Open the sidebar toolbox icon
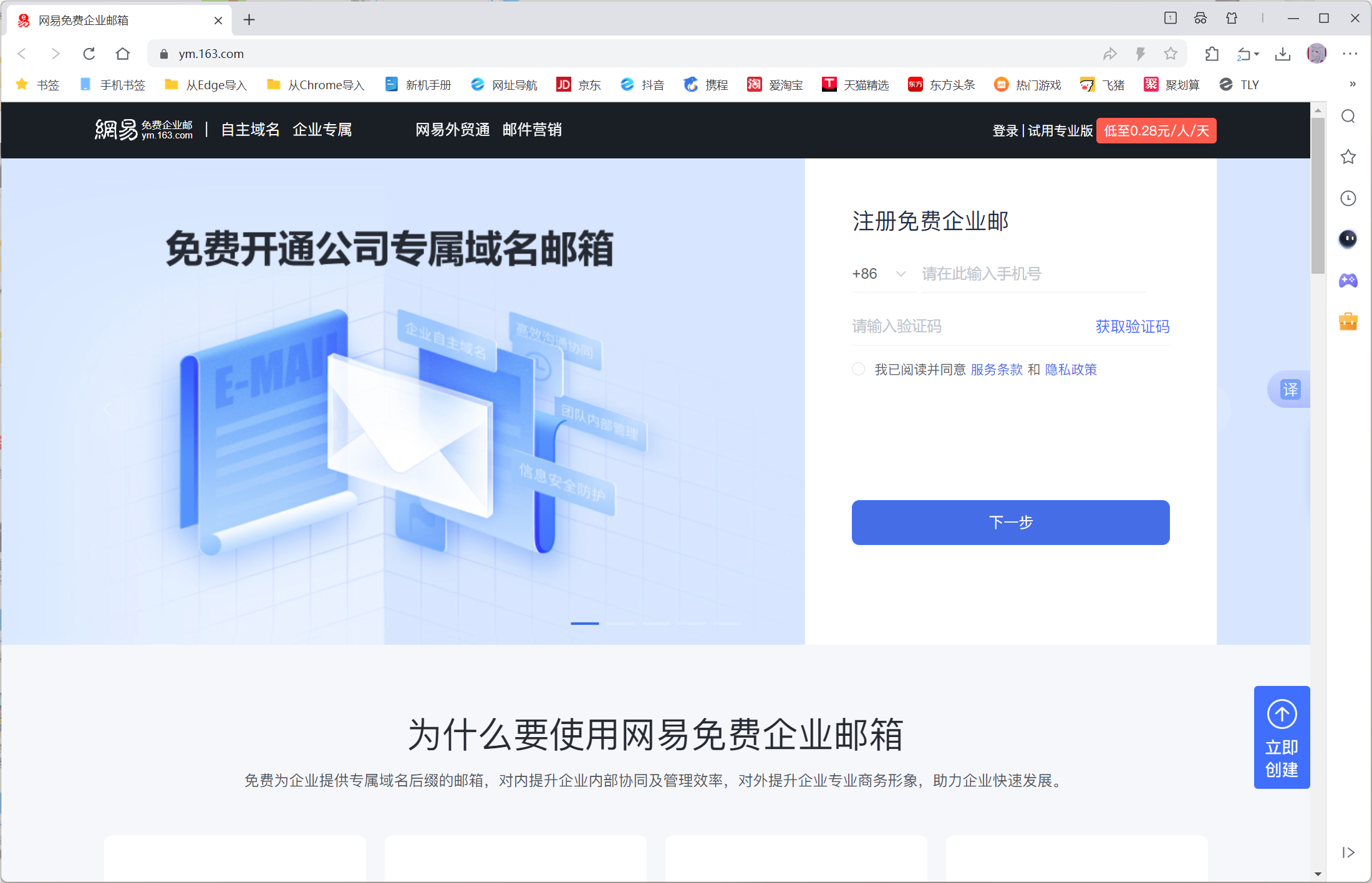Screen dimensions: 1372x883 [1348, 321]
